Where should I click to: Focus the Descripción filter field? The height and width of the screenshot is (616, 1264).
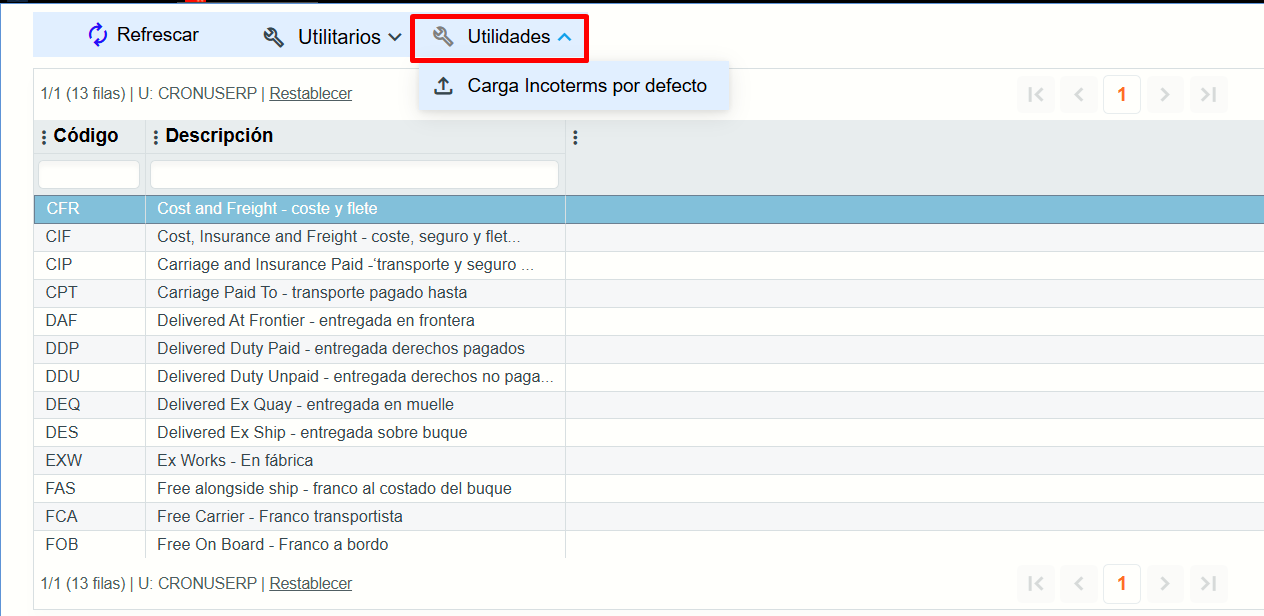[354, 175]
